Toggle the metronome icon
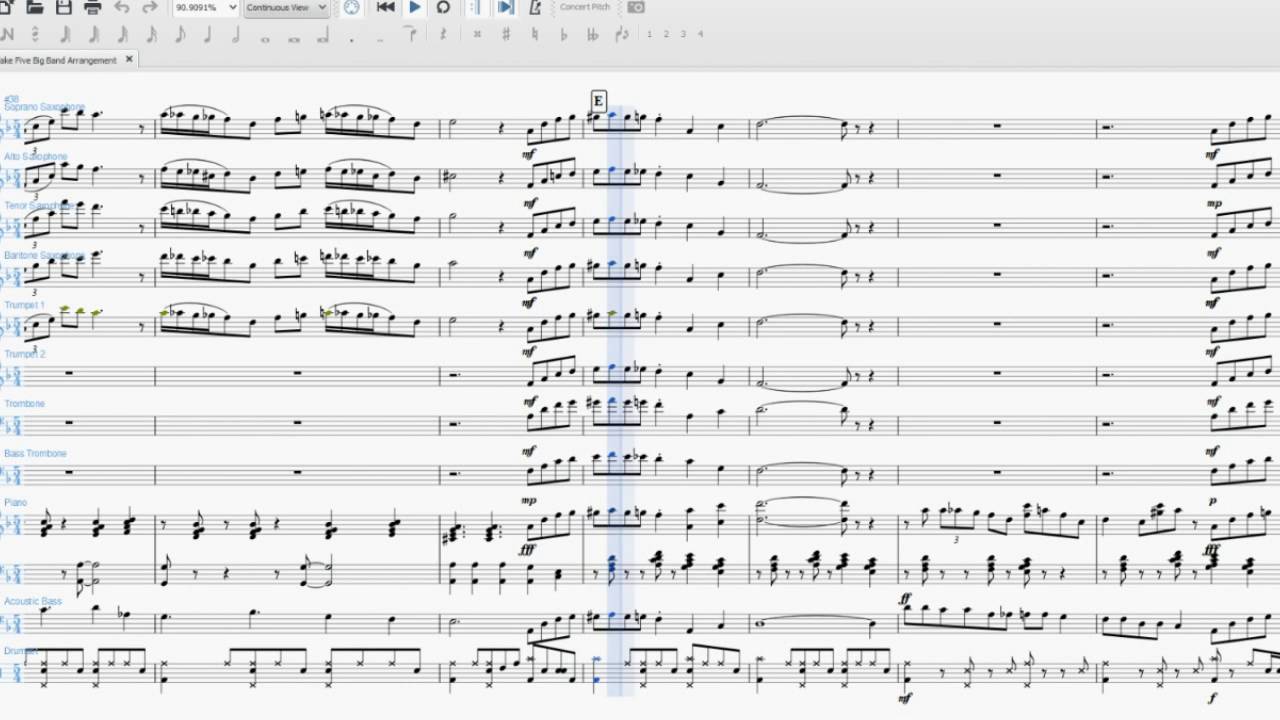 tap(535, 7)
